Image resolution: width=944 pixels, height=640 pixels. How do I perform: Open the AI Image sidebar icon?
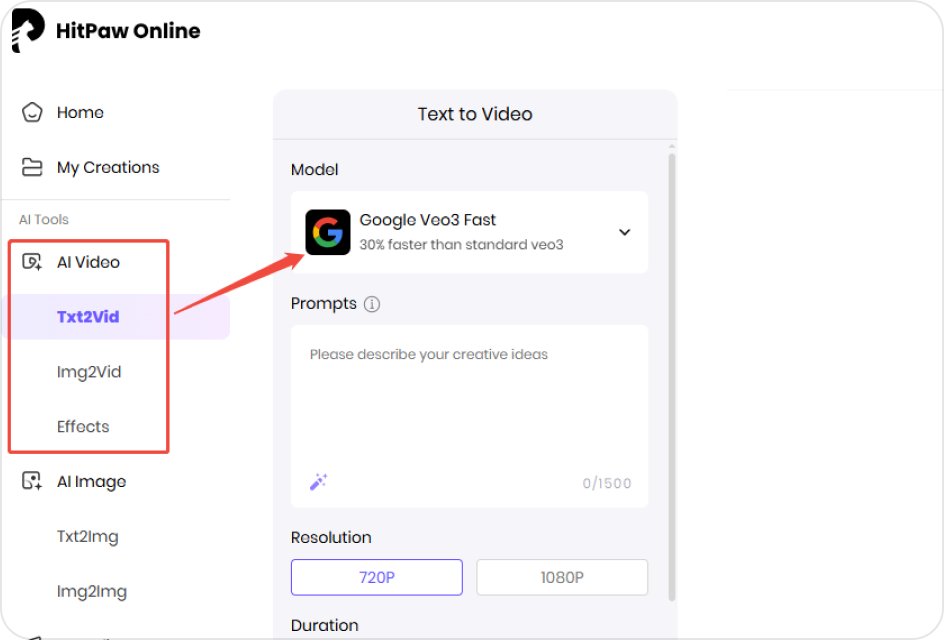click(30, 481)
